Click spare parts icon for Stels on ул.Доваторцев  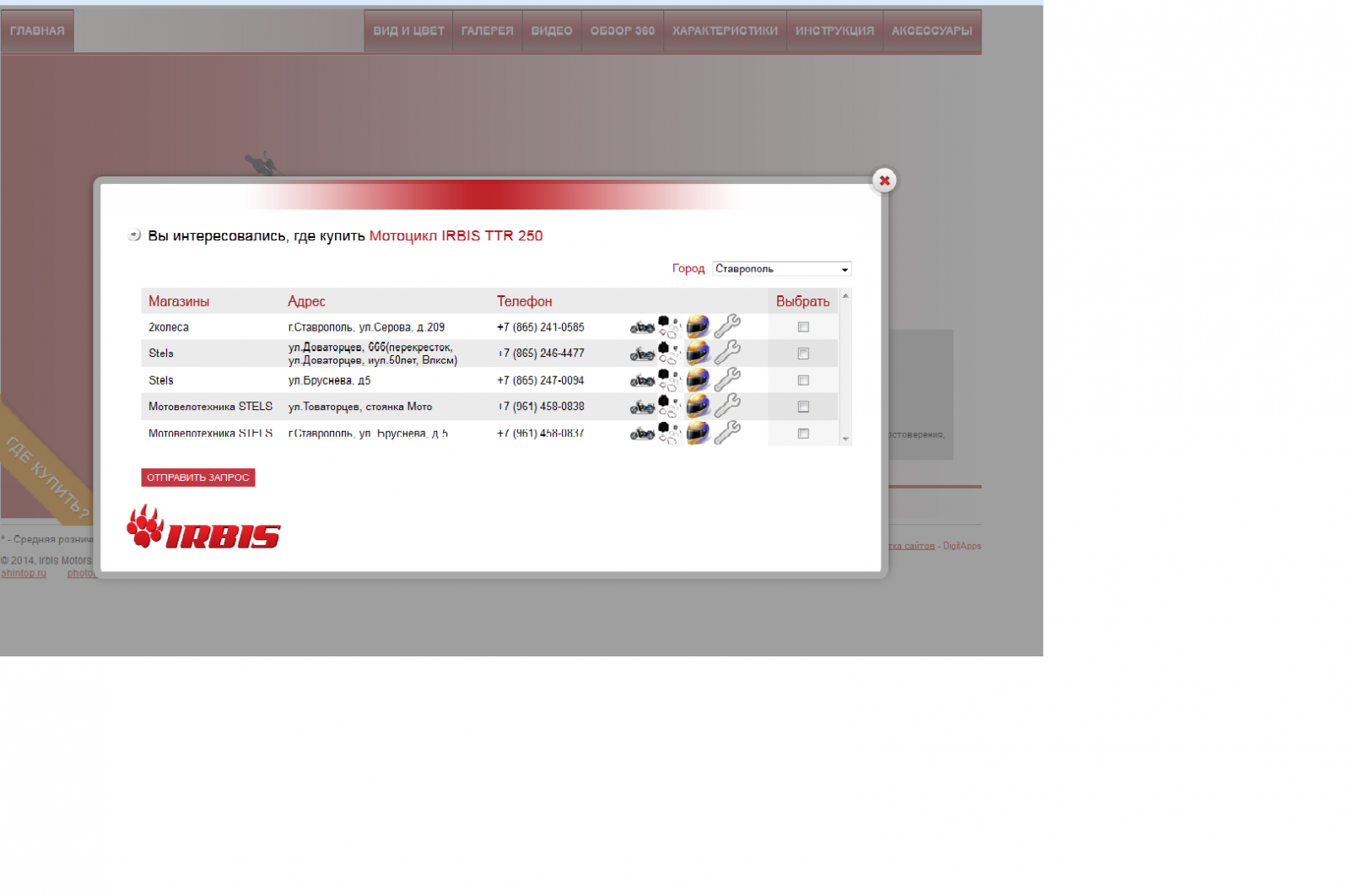tap(669, 354)
